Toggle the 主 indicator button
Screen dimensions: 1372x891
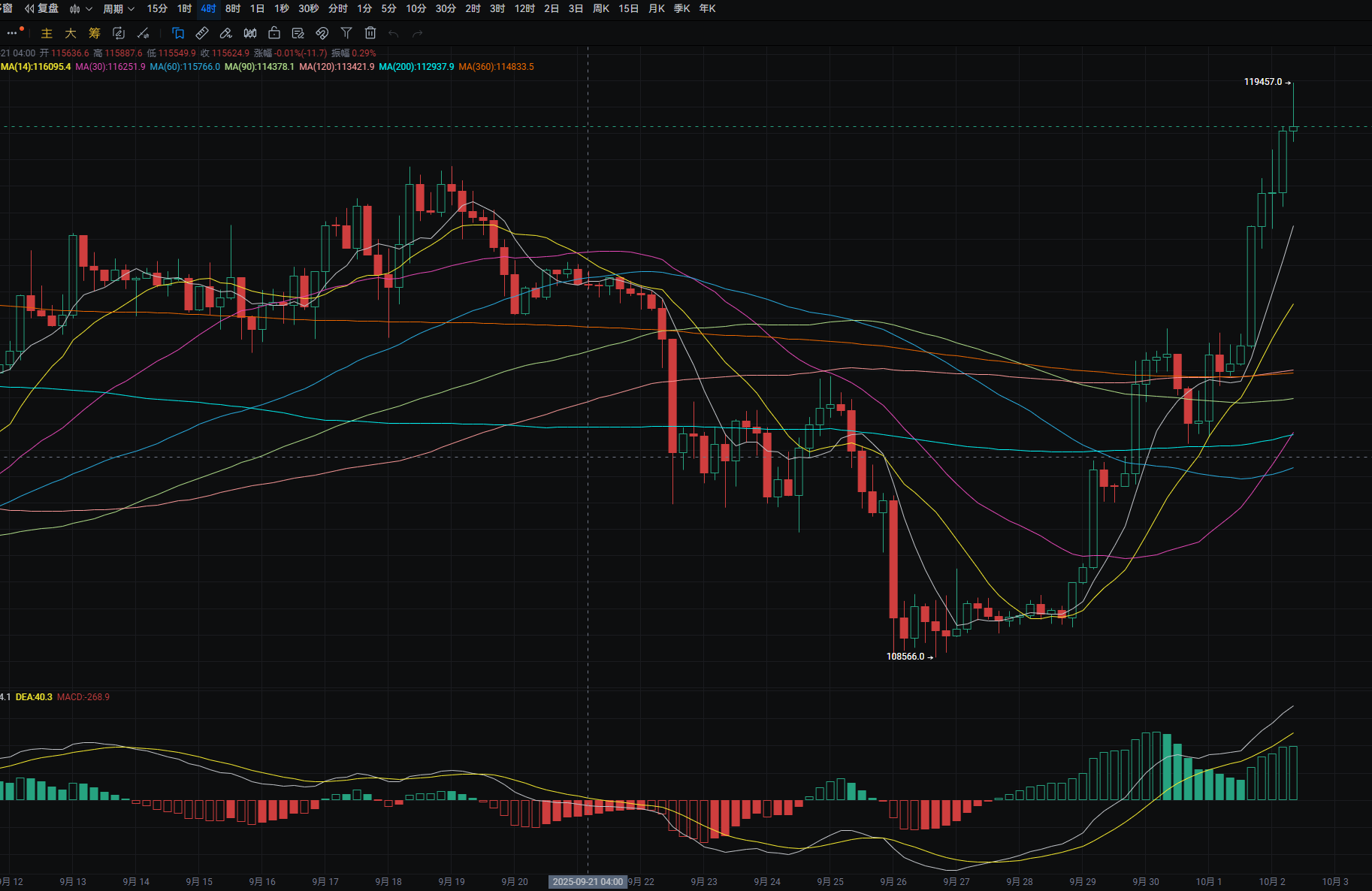pos(47,33)
